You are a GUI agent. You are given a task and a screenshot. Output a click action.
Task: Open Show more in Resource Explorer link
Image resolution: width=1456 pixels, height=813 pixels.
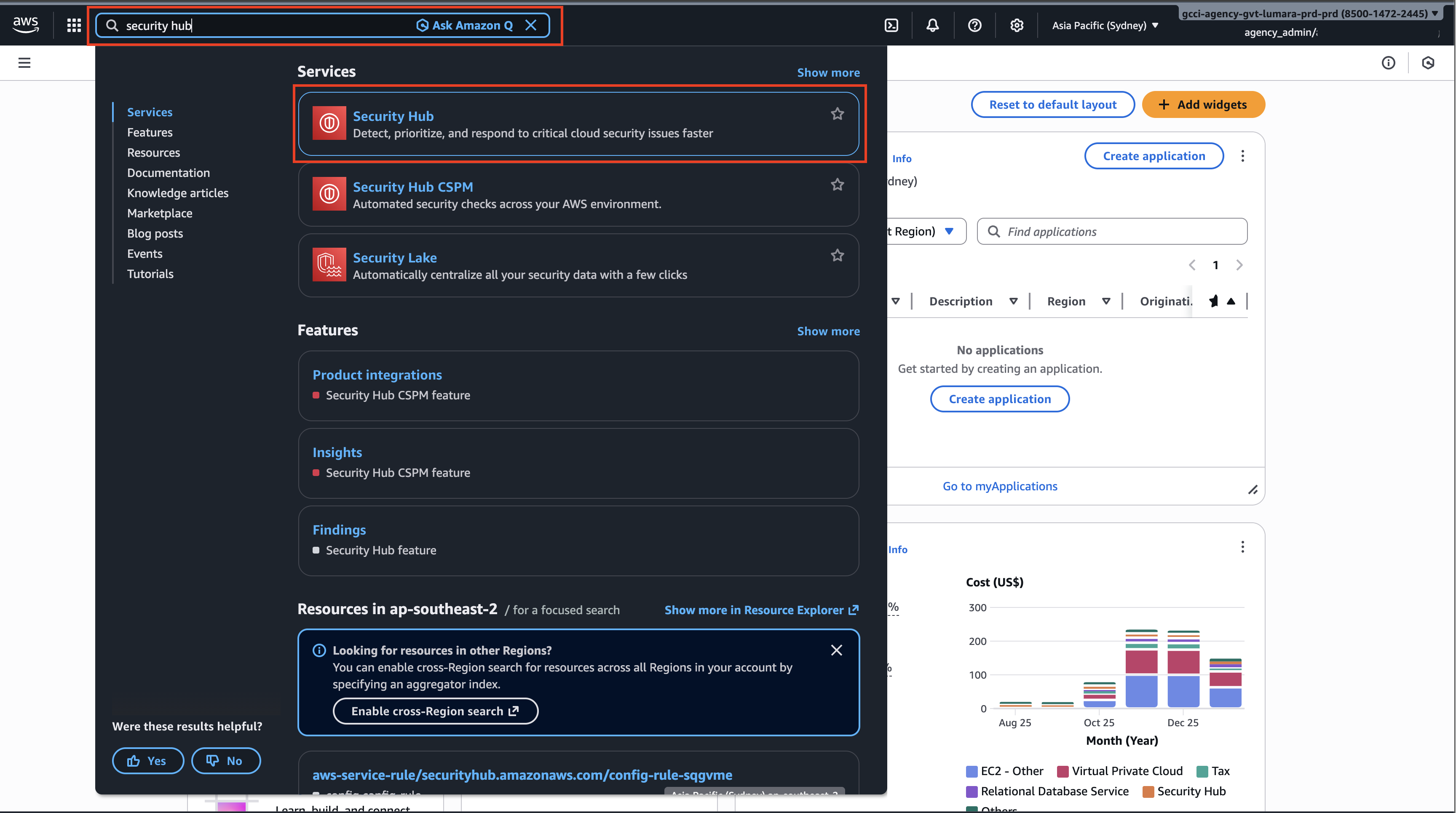coord(761,610)
